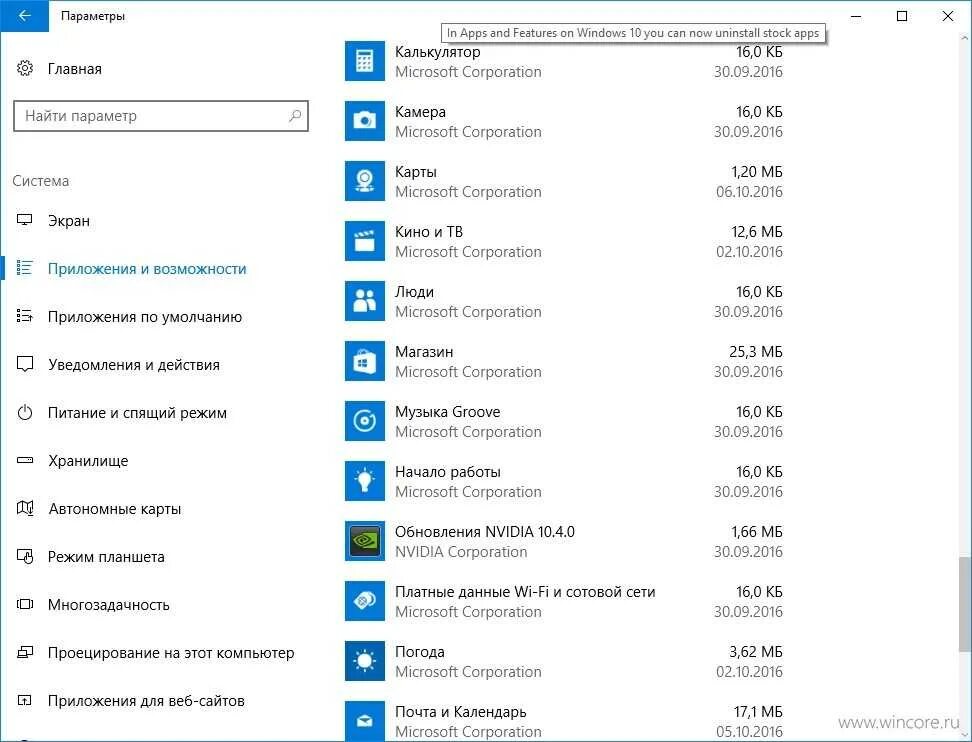Click the search magnifier icon
Viewport: 972px width, 742px height.
pos(295,116)
